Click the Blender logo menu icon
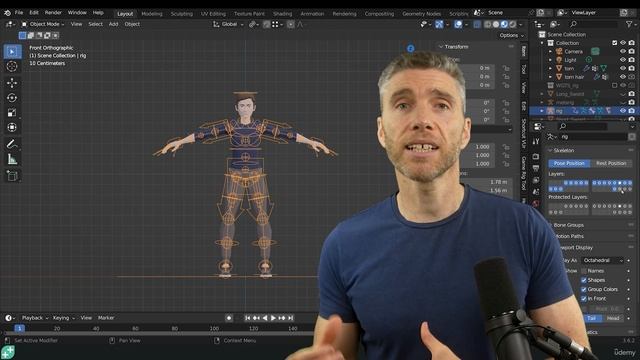 (x=7, y=13)
